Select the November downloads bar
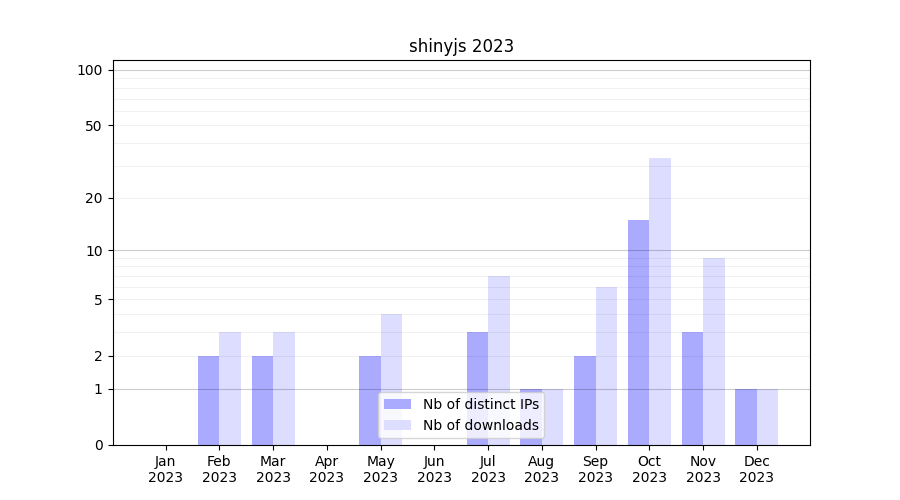900x500 pixels. coord(714,350)
